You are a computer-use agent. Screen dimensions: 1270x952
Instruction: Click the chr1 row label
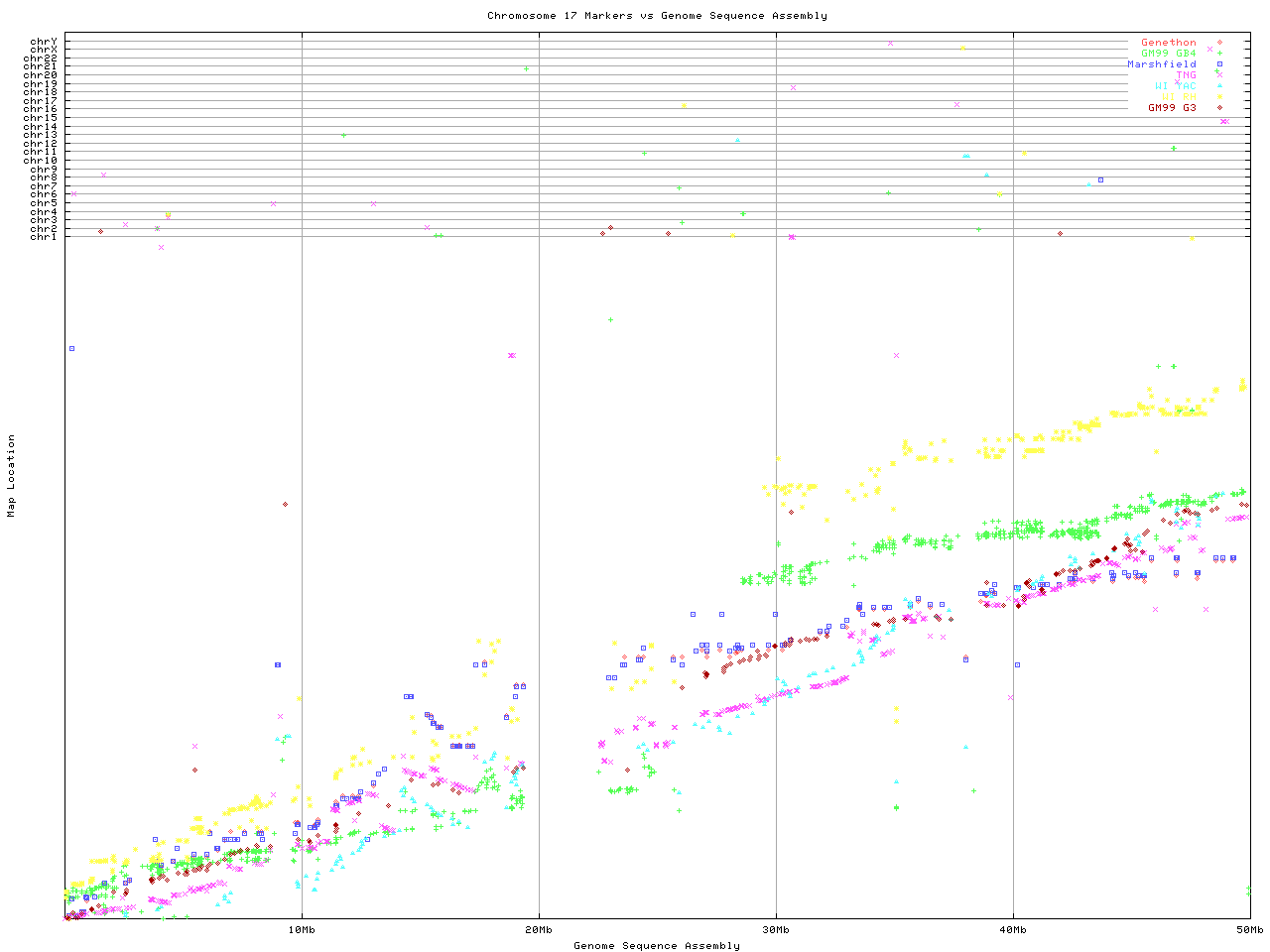click(x=44, y=237)
